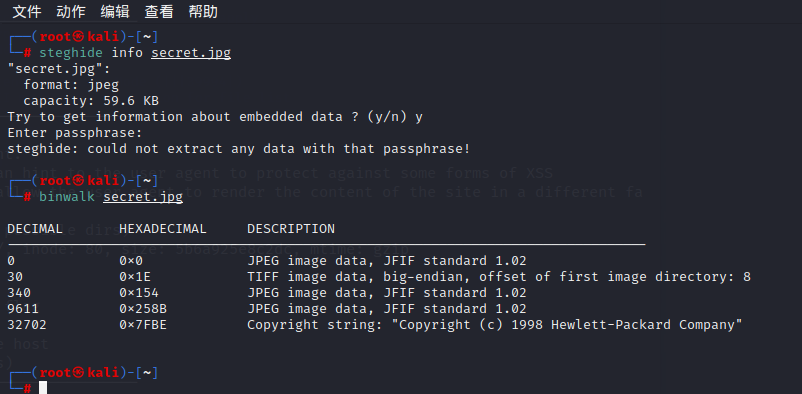Image resolution: width=802 pixels, height=394 pixels.
Task: Click the underlined secret.jpg after steghide info
Action: tap(191, 53)
